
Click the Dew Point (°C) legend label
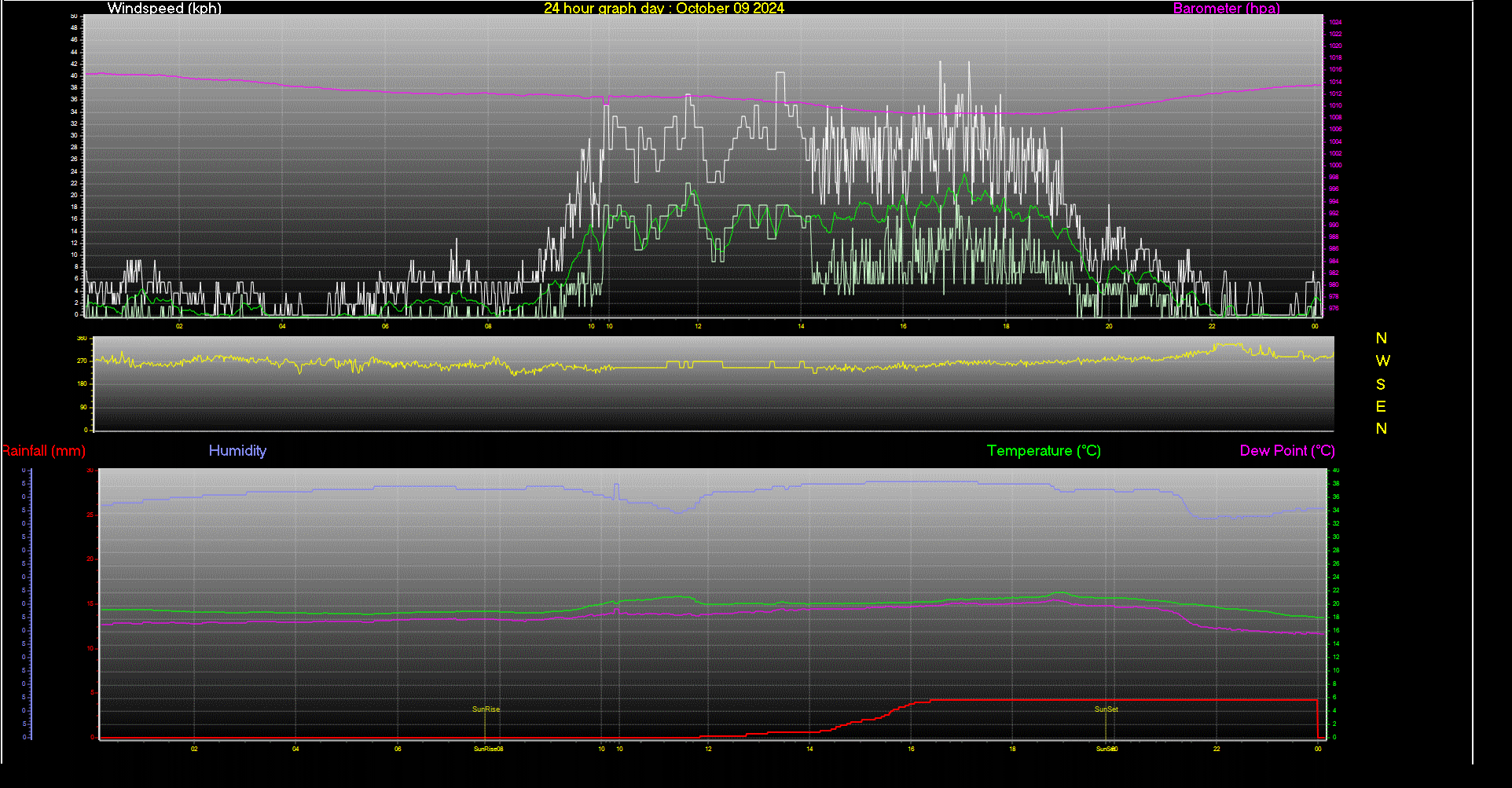click(1287, 450)
